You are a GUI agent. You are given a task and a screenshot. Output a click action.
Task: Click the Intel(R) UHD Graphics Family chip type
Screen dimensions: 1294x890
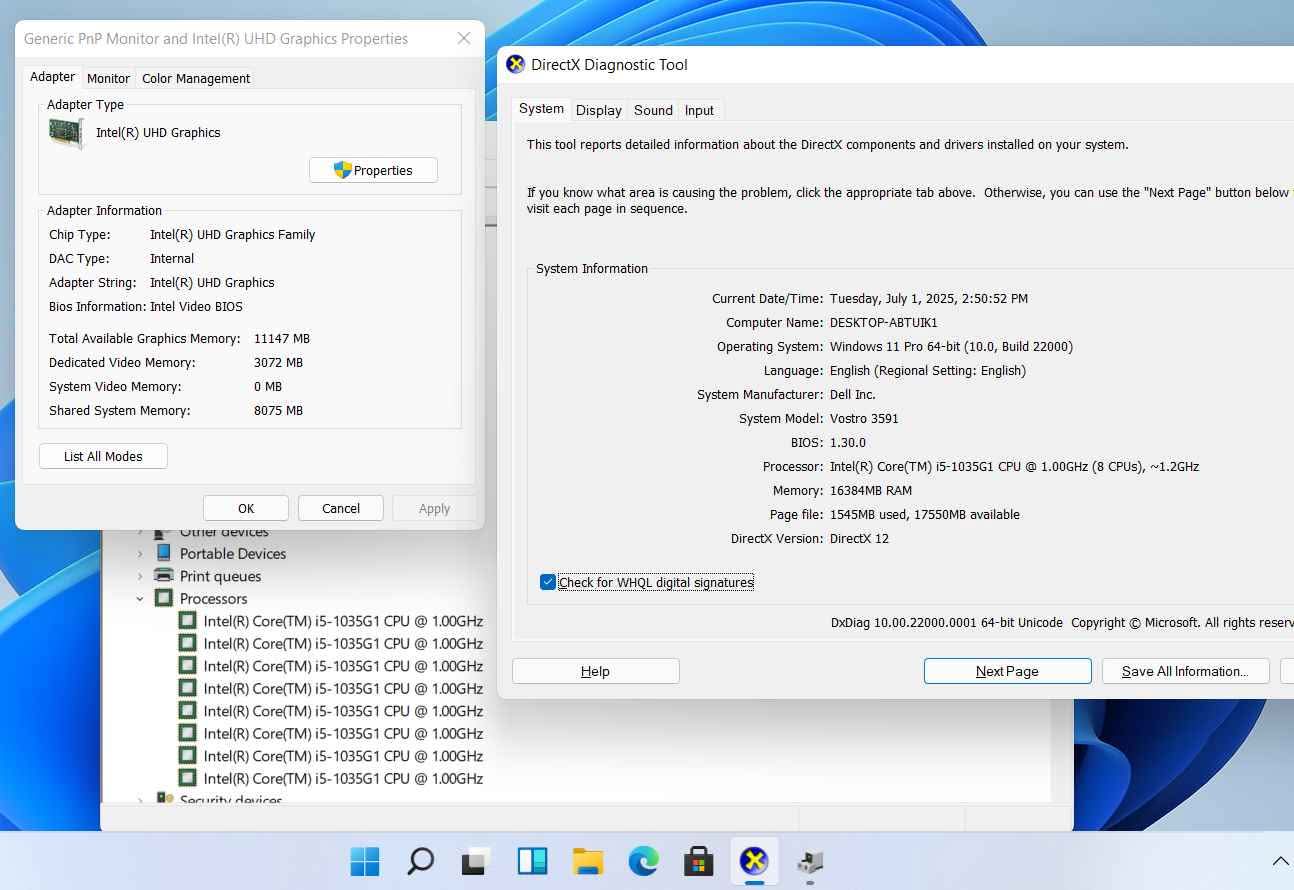click(x=232, y=235)
